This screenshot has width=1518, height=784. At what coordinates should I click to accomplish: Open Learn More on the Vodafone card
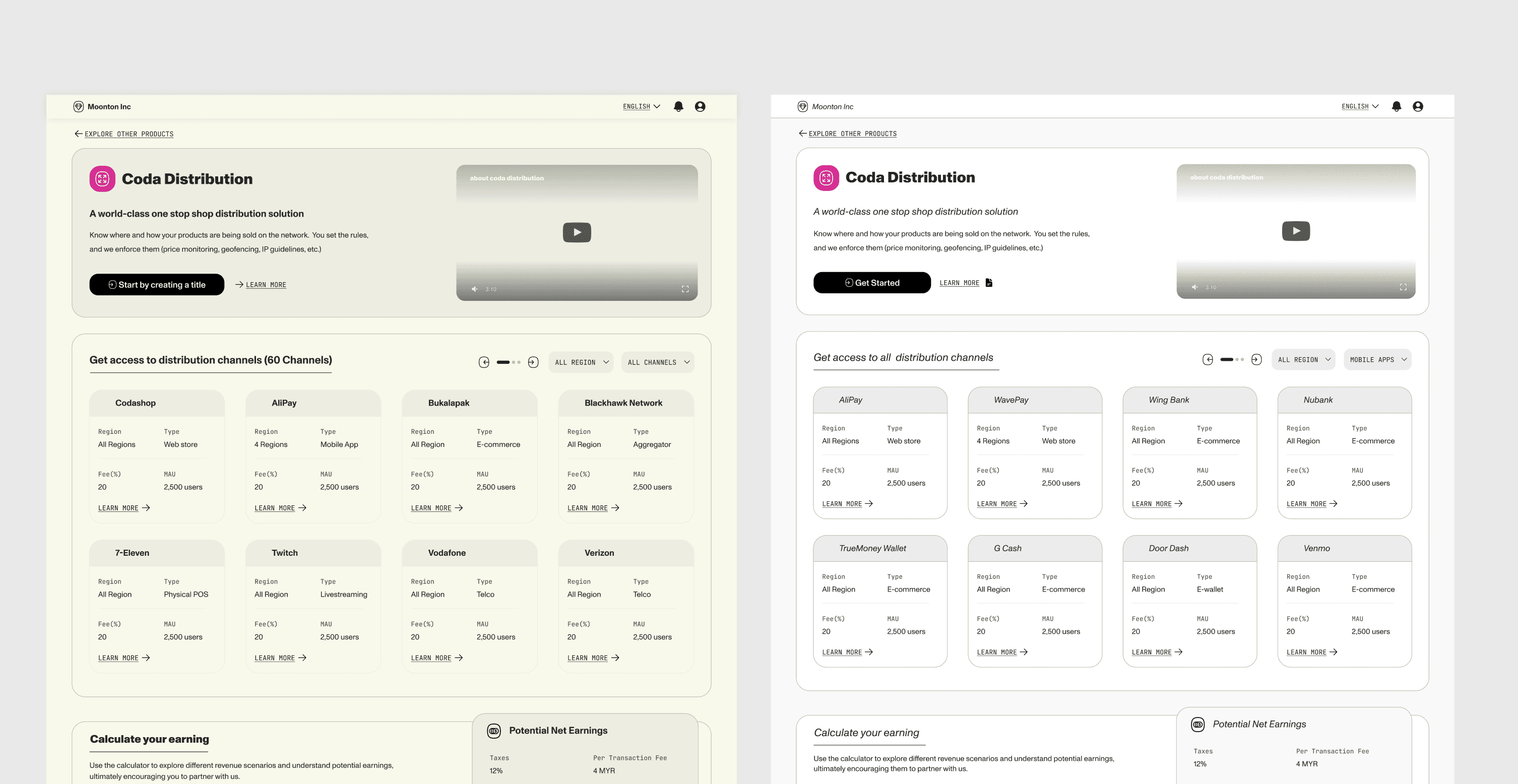pyautogui.click(x=436, y=658)
